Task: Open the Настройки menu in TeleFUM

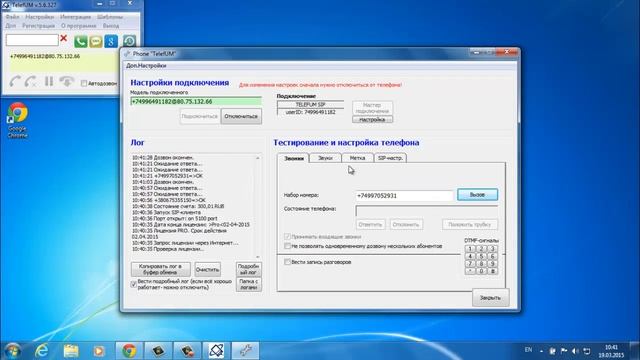Action: (x=40, y=17)
